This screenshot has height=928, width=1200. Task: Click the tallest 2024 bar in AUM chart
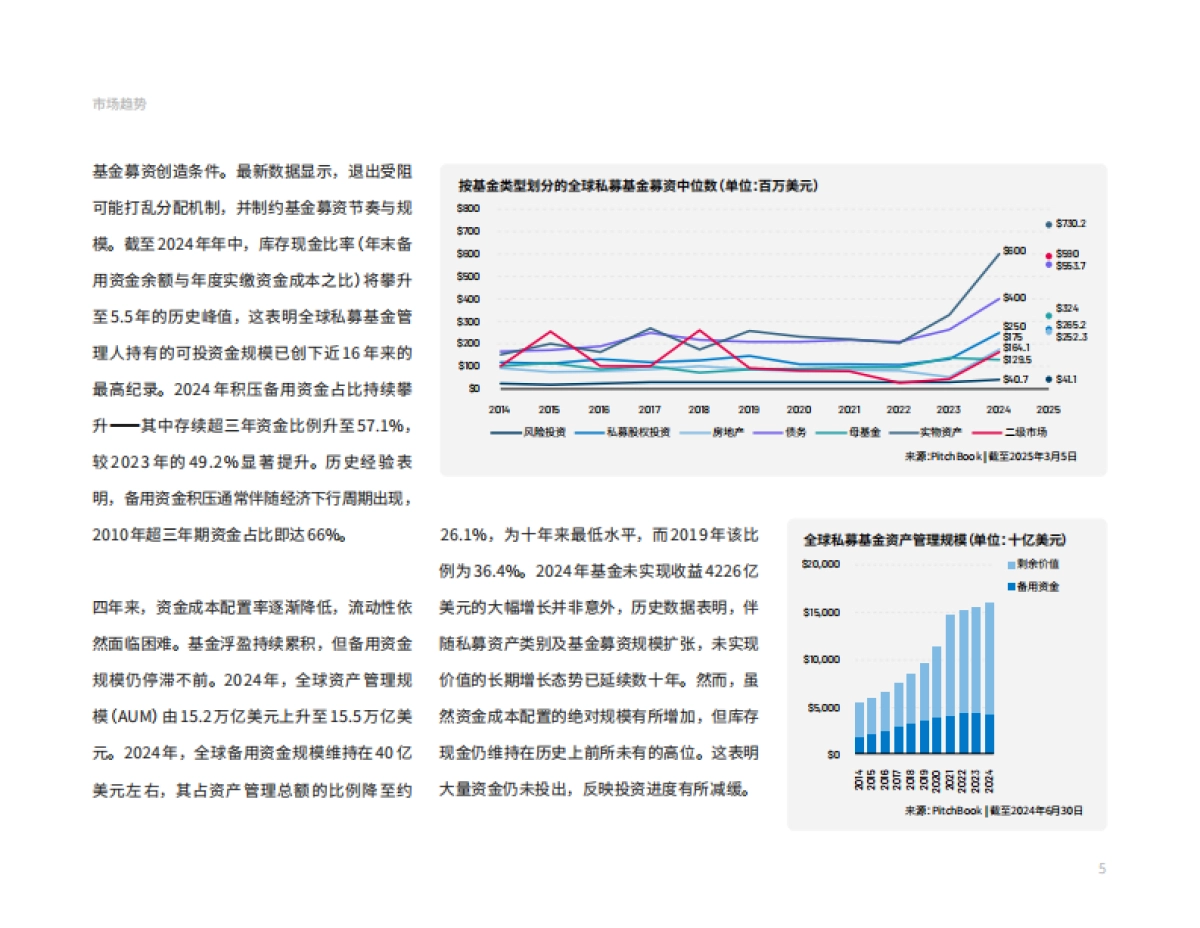[x=988, y=680]
